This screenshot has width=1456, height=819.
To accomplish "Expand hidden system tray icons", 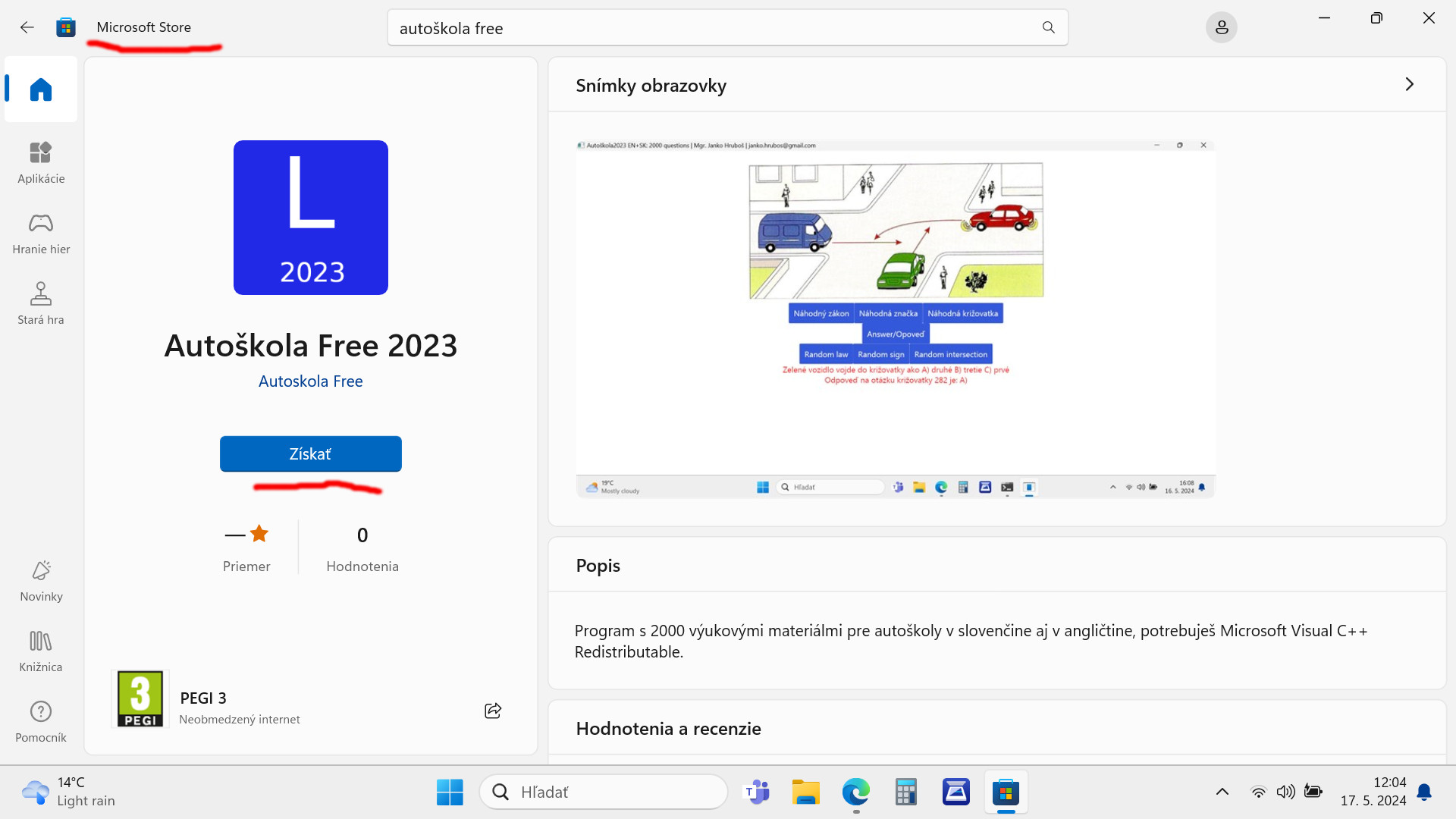I will (x=1222, y=792).
